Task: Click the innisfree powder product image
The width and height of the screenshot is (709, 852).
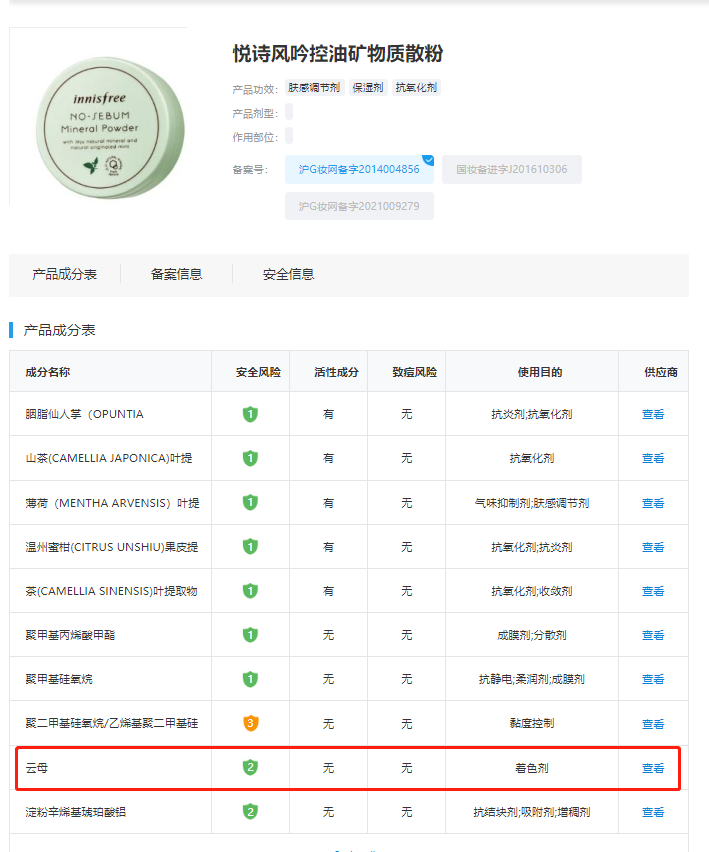Action: click(110, 128)
